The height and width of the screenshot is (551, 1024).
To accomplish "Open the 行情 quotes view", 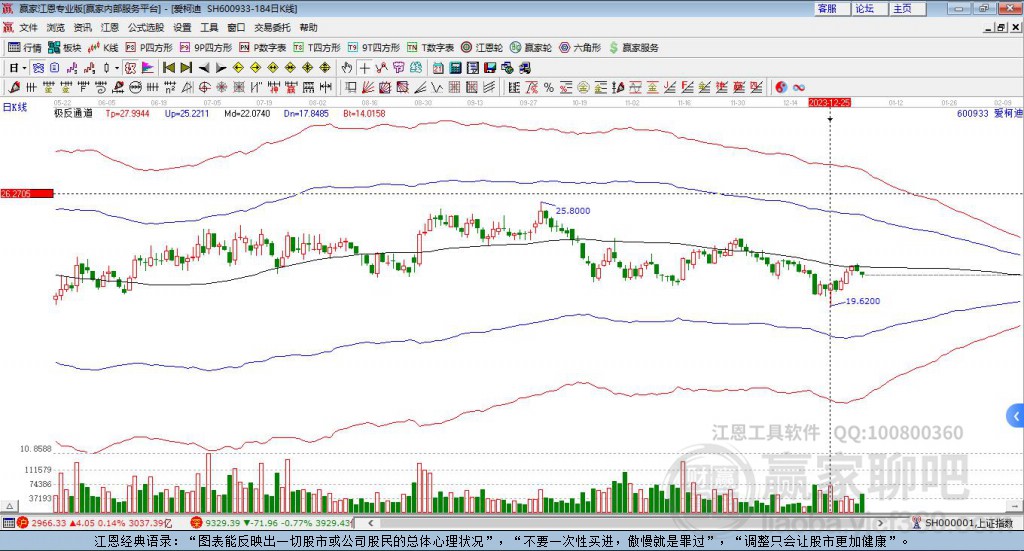I will pos(25,48).
